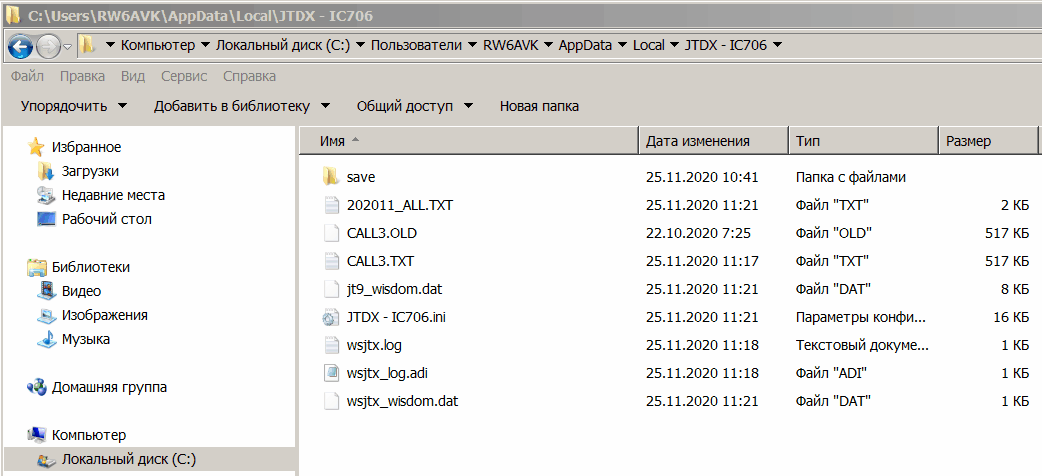Open the Добавить в библиотеку dropdown
Image resolution: width=1042 pixels, height=476 pixels.
click(x=244, y=106)
